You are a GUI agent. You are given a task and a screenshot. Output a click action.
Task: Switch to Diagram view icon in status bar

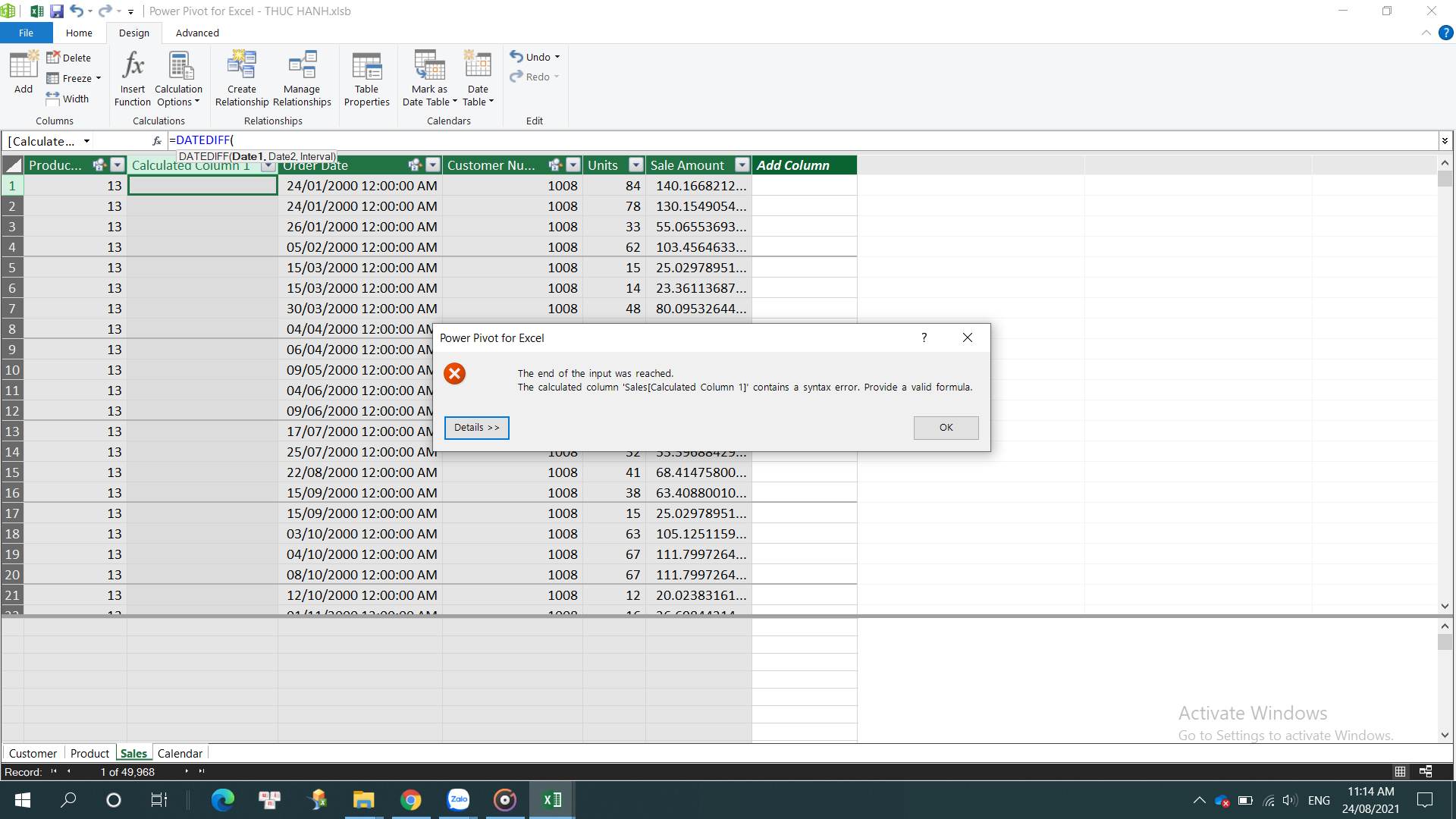(x=1426, y=771)
